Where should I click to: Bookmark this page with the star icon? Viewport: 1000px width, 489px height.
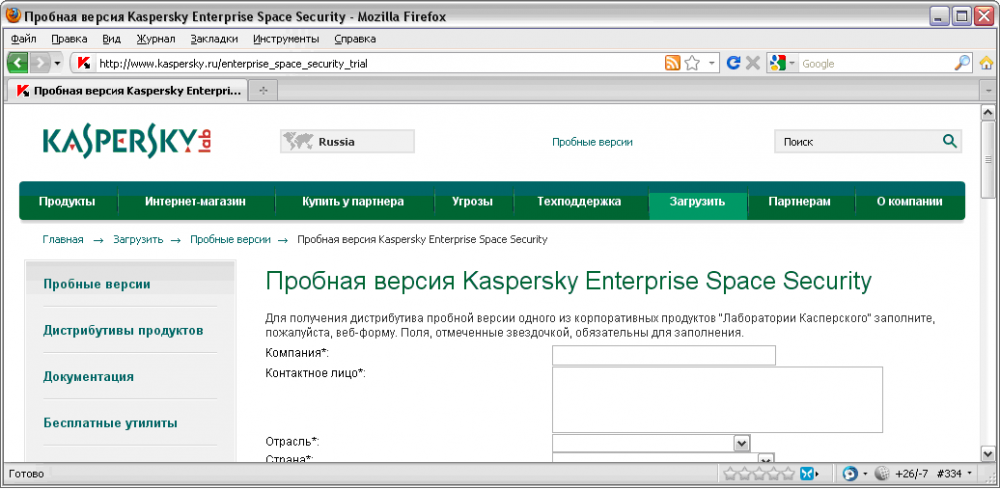pyautogui.click(x=692, y=63)
